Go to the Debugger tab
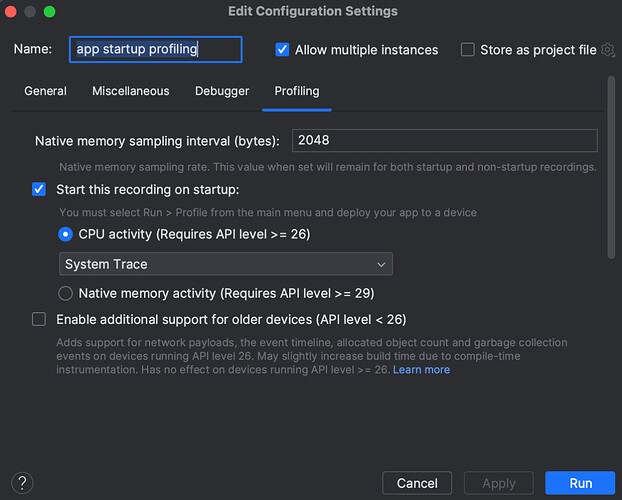622x500 pixels. tap(222, 91)
